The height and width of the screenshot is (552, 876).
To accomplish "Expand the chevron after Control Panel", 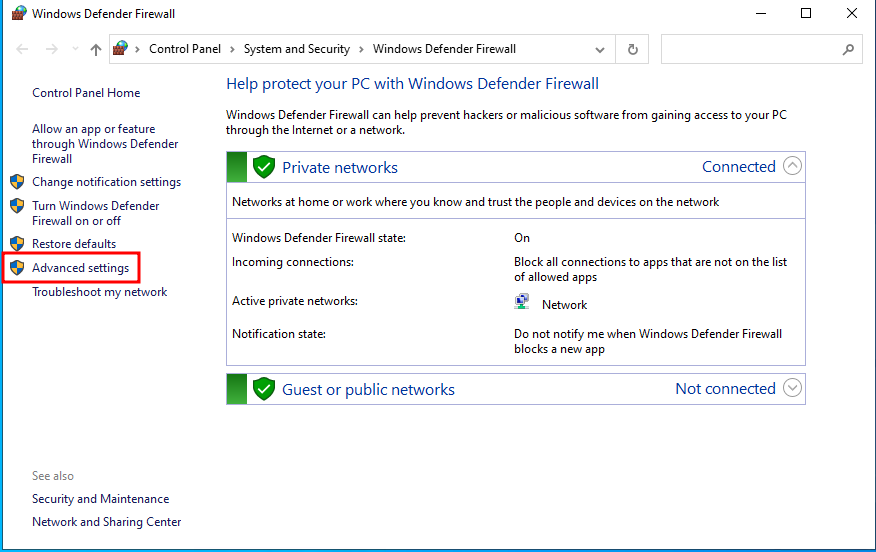I will [232, 49].
